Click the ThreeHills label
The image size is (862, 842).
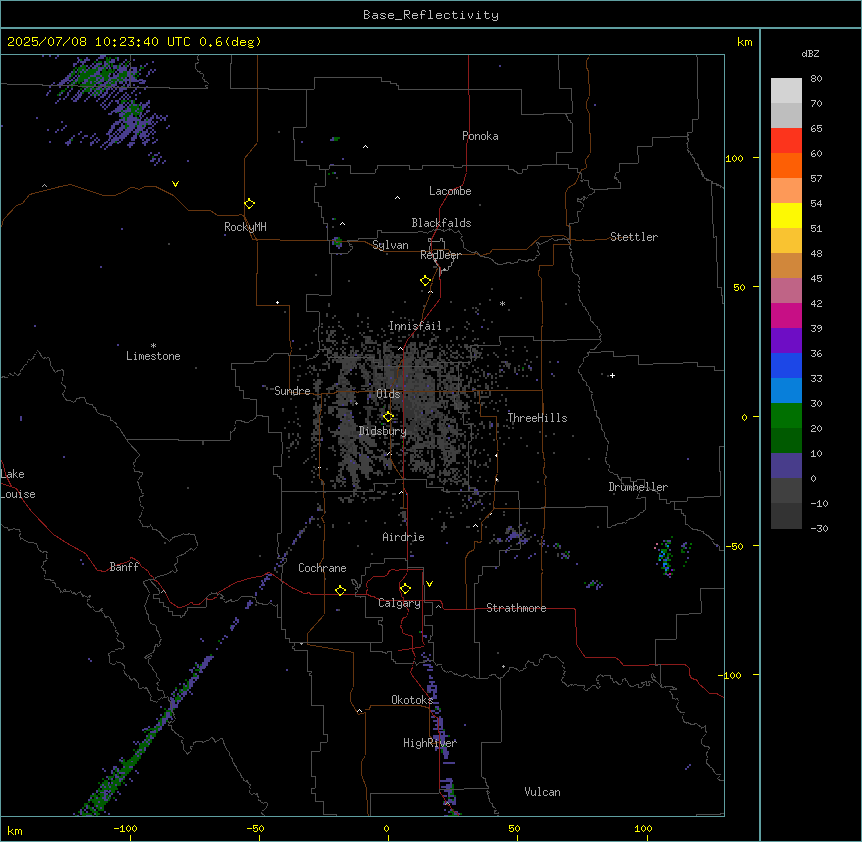pos(538,418)
